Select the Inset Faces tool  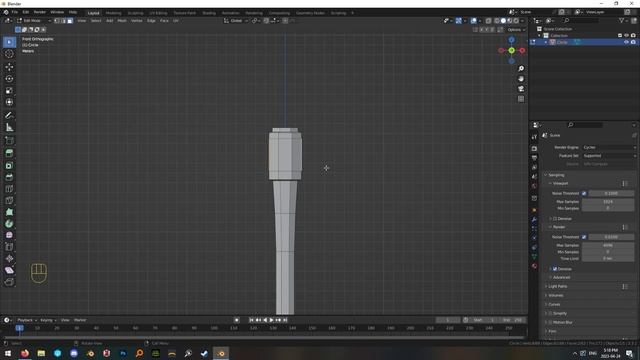pos(9,165)
